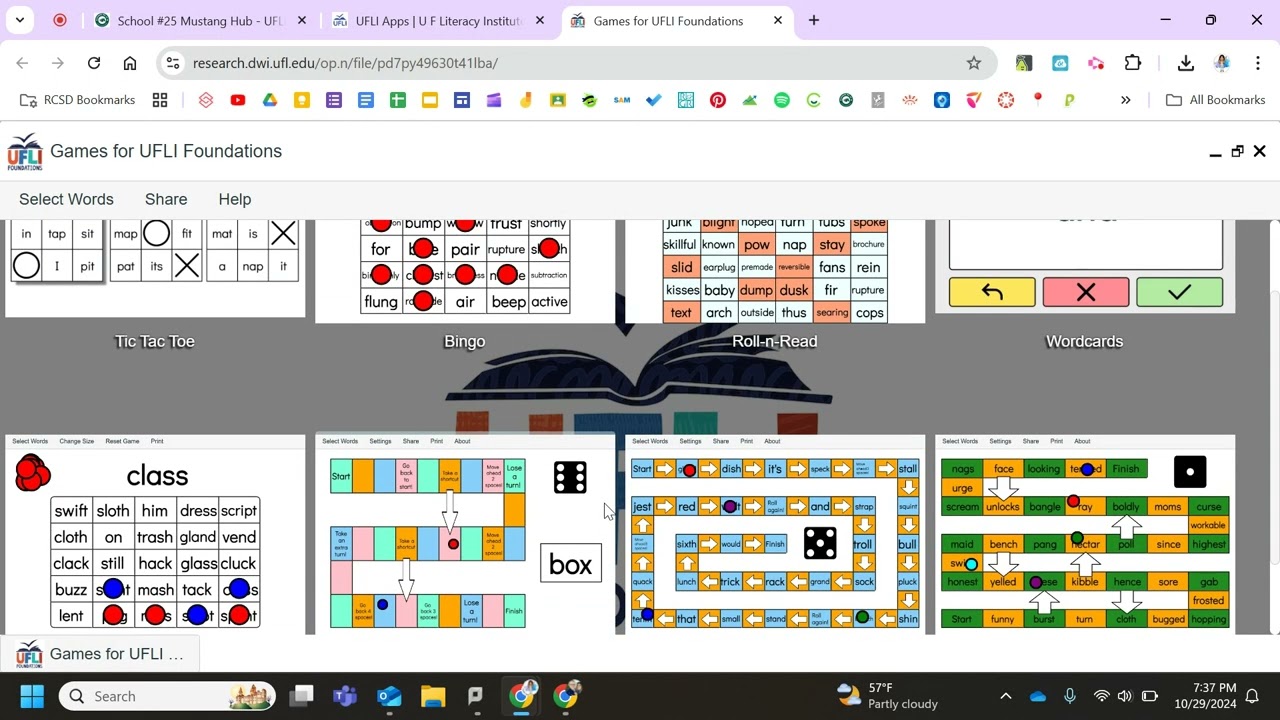This screenshot has width=1280, height=720.
Task: Open a new browser tab
Action: click(x=814, y=20)
